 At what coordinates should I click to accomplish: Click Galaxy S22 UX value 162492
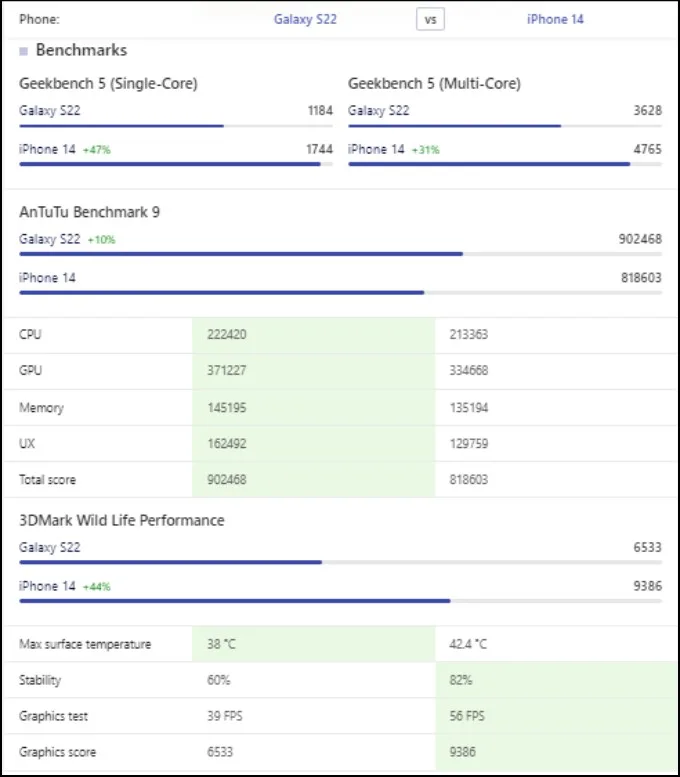point(227,444)
